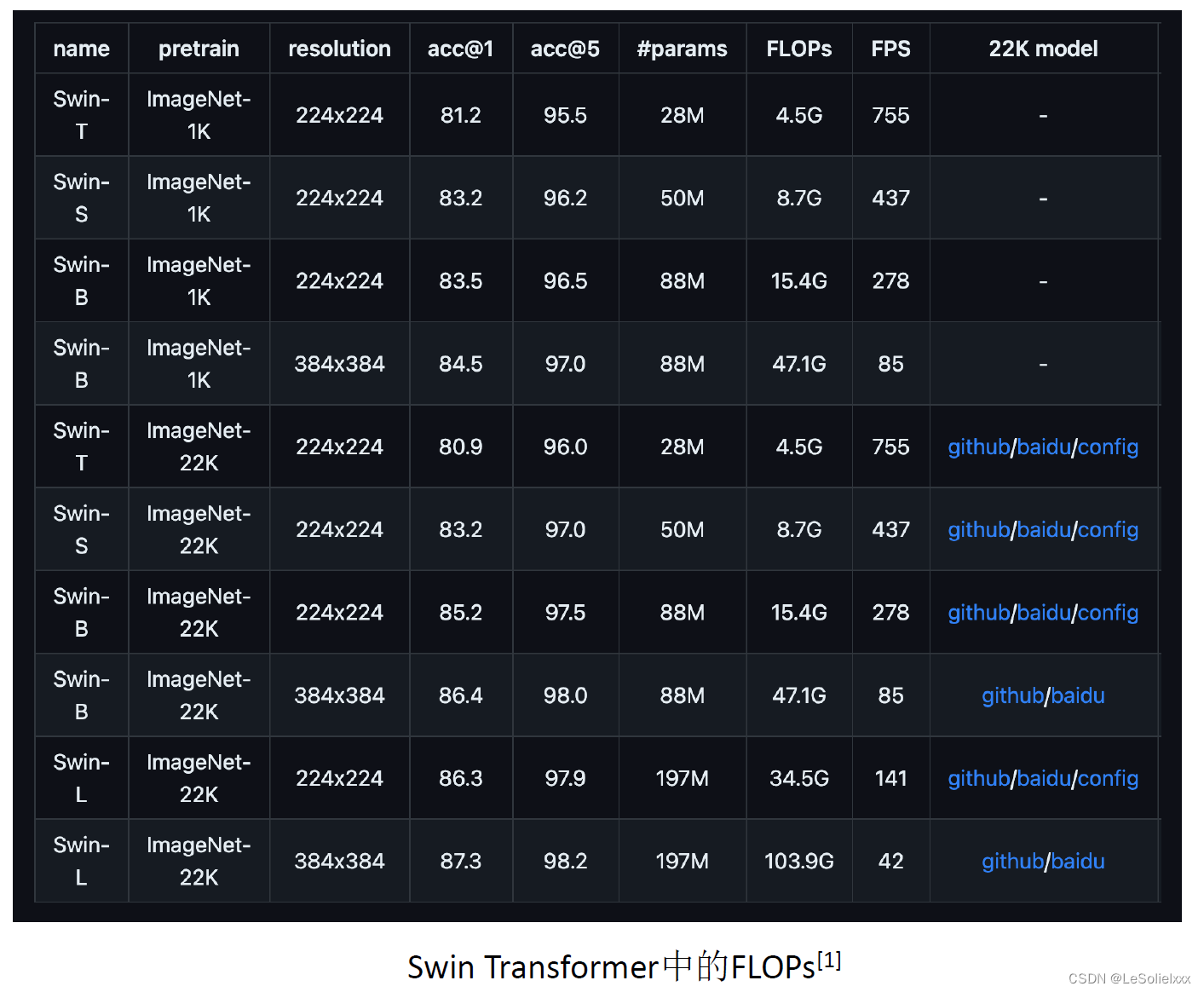Open baidu link in row with acc@1 86.4
Image resolution: width=1204 pixels, height=992 pixels.
[x=1078, y=696]
